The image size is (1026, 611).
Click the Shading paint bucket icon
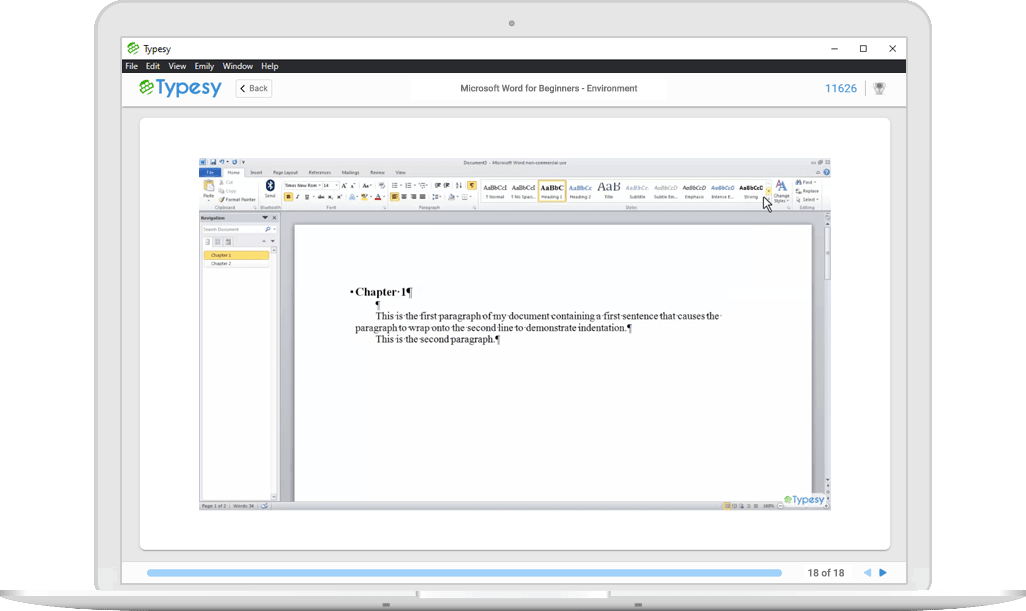[451, 197]
